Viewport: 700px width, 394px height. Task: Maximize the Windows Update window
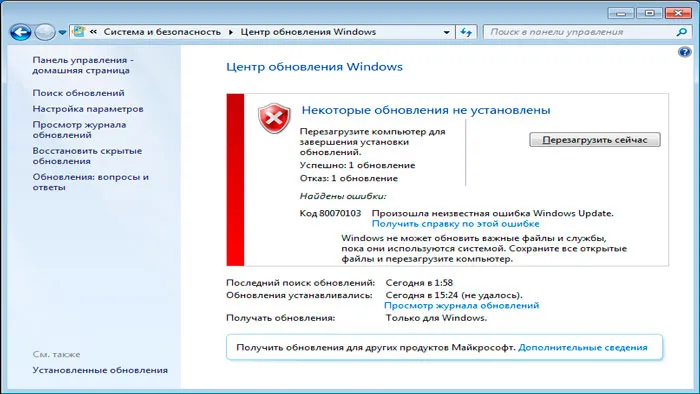pos(649,13)
